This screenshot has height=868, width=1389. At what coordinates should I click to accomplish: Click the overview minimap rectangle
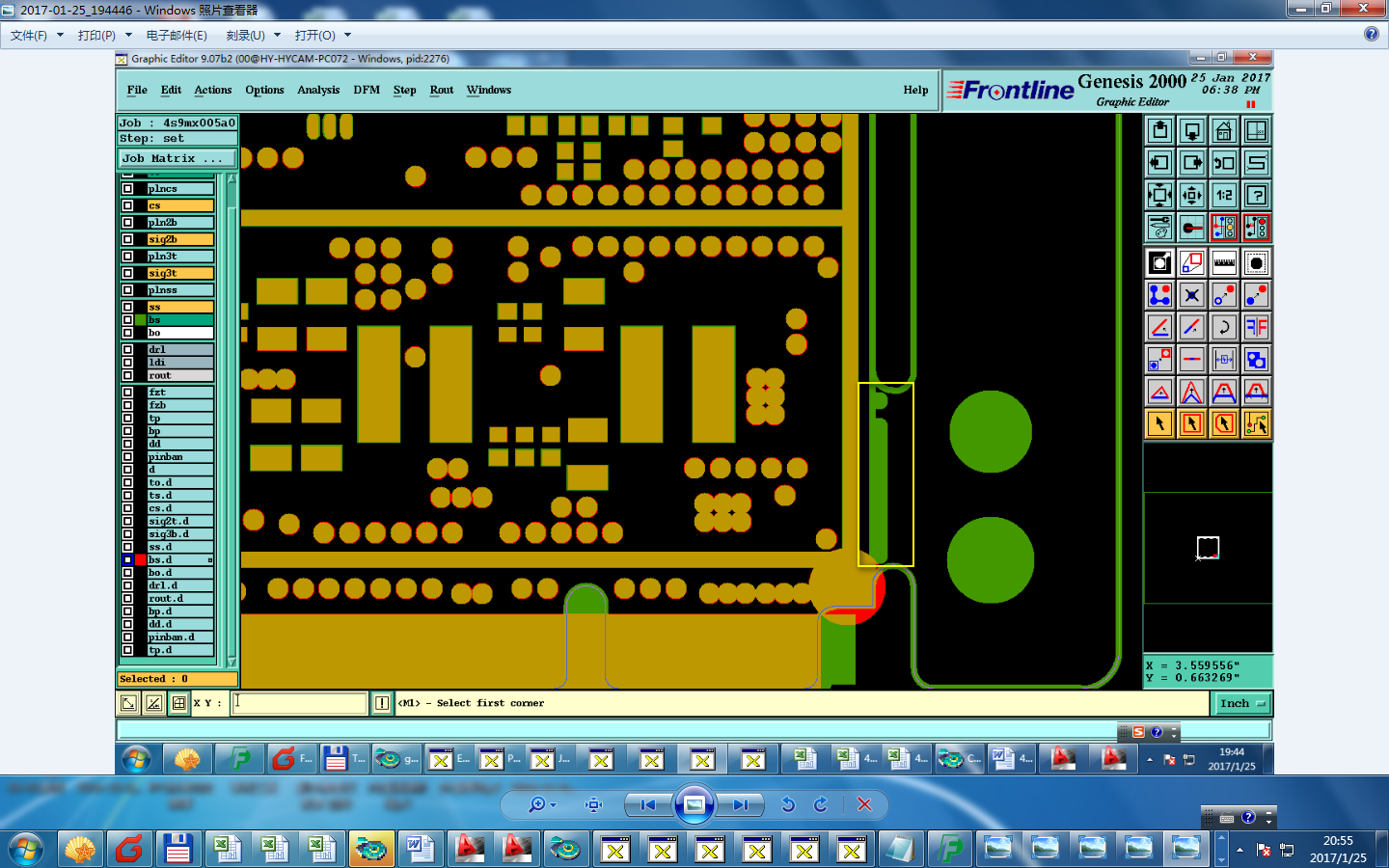pyautogui.click(x=1208, y=548)
